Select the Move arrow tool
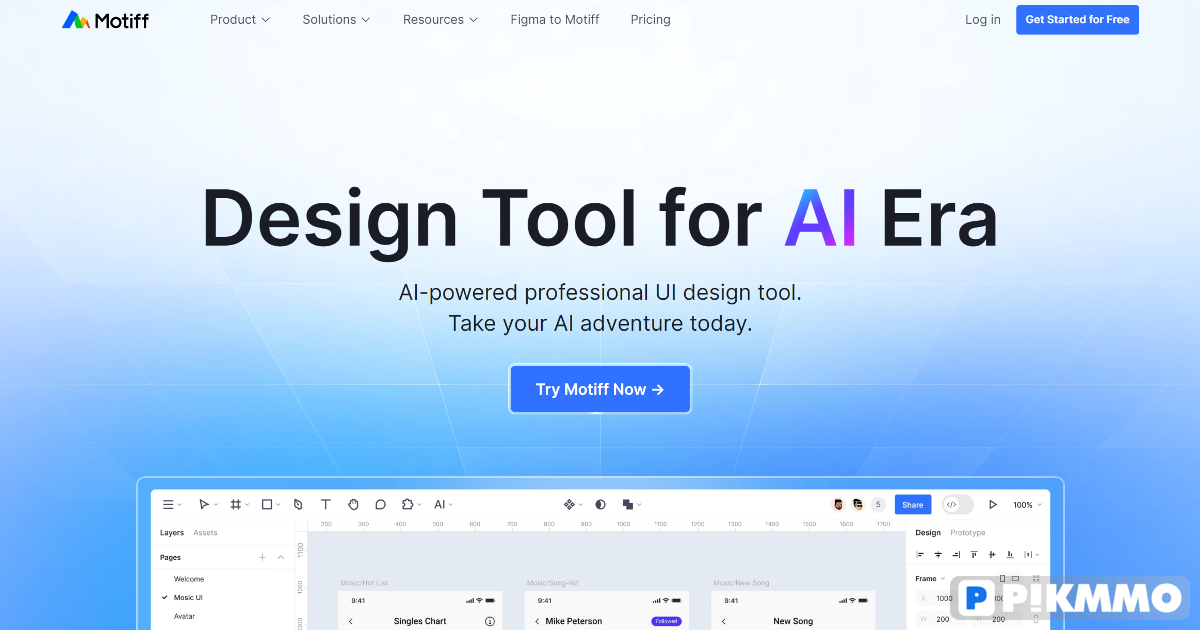The width and height of the screenshot is (1200, 630). [x=204, y=505]
